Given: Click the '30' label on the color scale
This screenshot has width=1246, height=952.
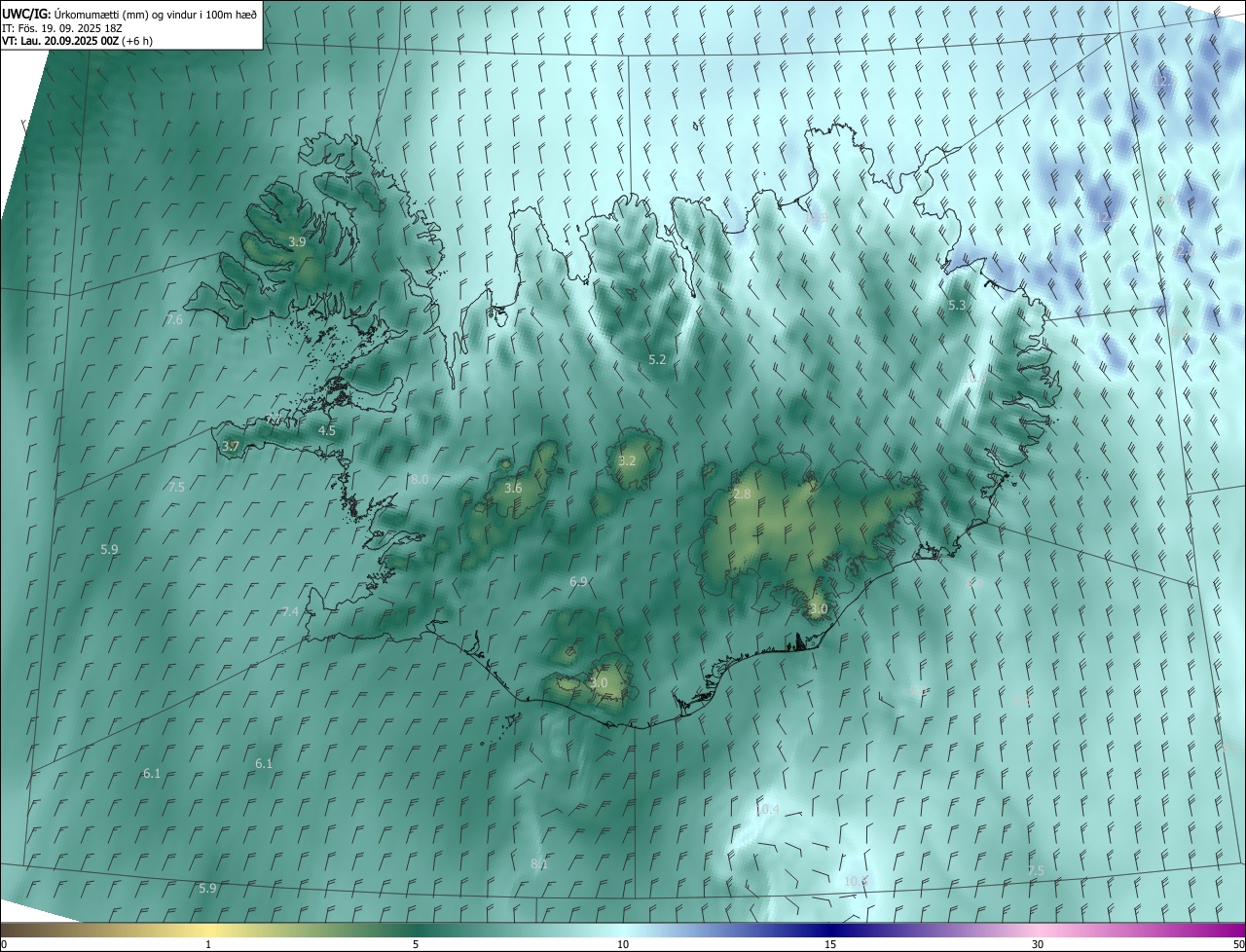Looking at the screenshot, I should click(x=1038, y=944).
